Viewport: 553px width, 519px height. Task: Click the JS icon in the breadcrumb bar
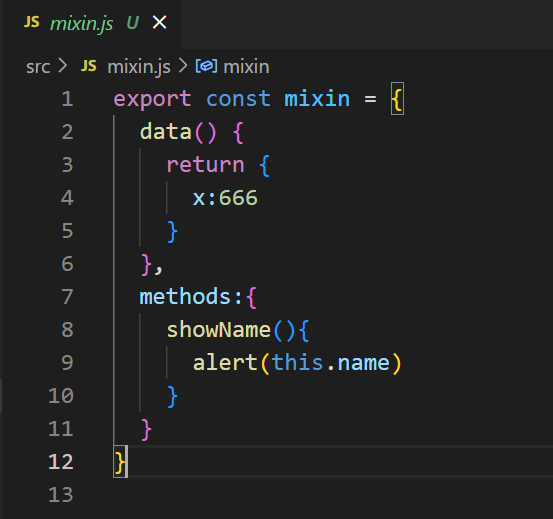(x=89, y=66)
